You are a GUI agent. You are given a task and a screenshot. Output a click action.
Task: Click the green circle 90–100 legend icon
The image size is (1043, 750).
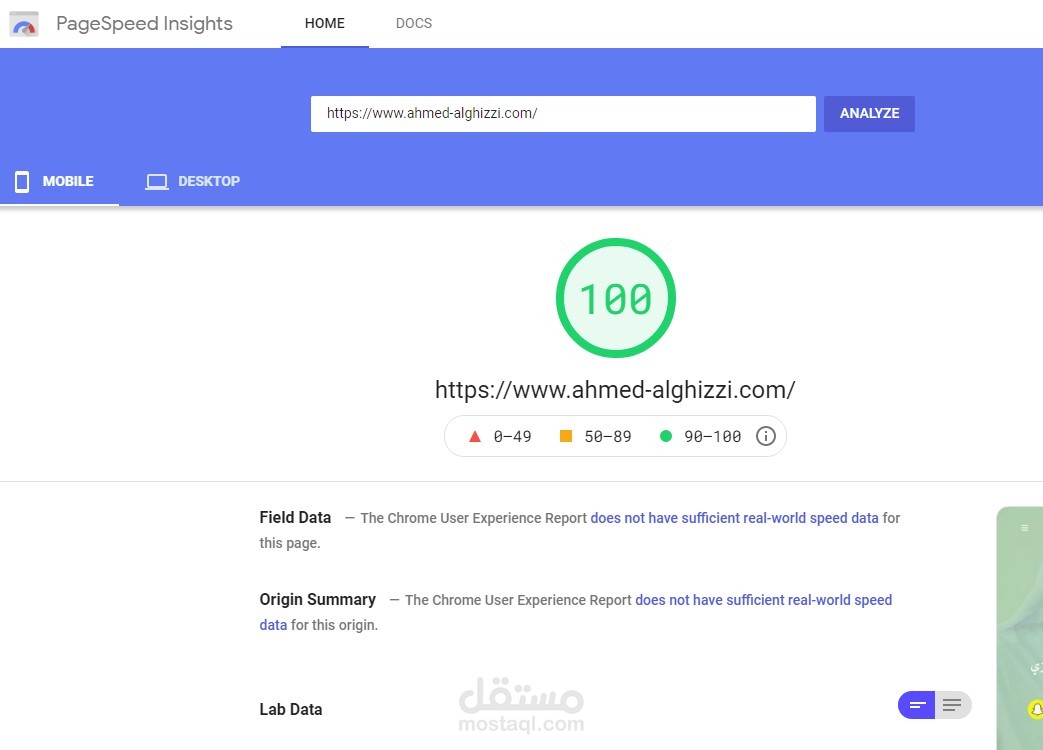point(665,436)
